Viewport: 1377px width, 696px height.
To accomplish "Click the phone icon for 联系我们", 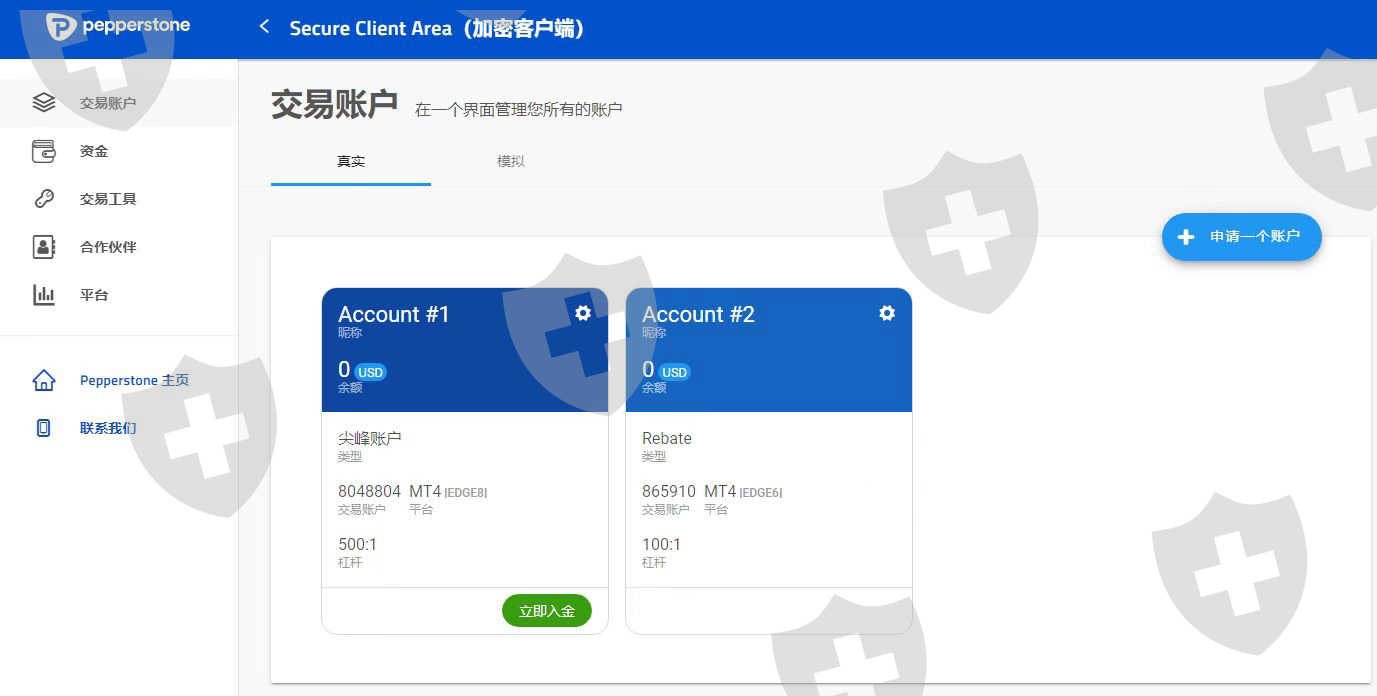I will [x=44, y=428].
